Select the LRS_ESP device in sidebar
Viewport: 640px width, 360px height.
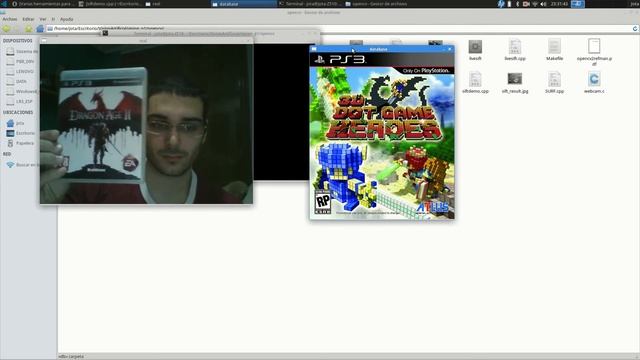pyautogui.click(x=20, y=101)
